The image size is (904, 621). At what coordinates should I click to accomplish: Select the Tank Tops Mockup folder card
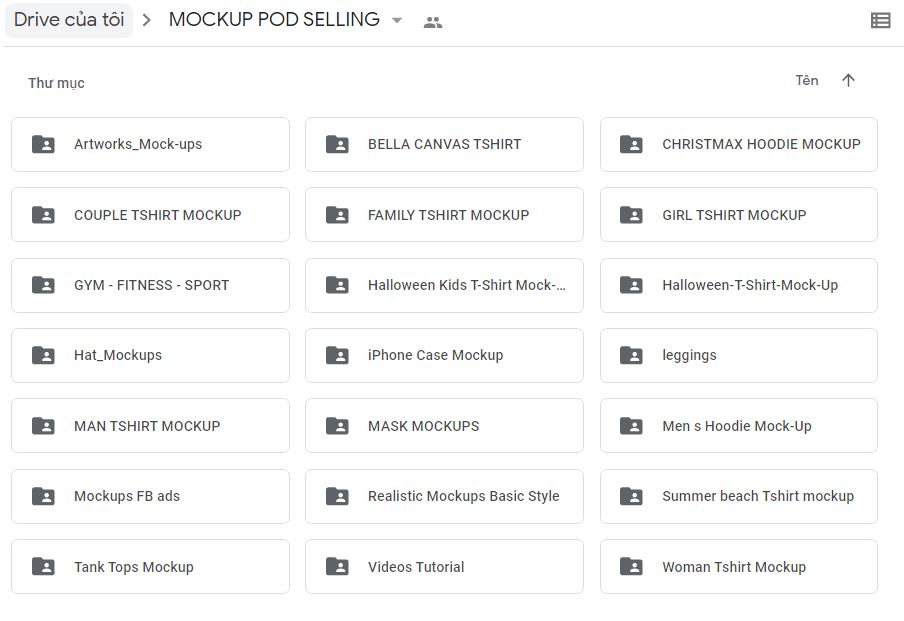point(148,566)
